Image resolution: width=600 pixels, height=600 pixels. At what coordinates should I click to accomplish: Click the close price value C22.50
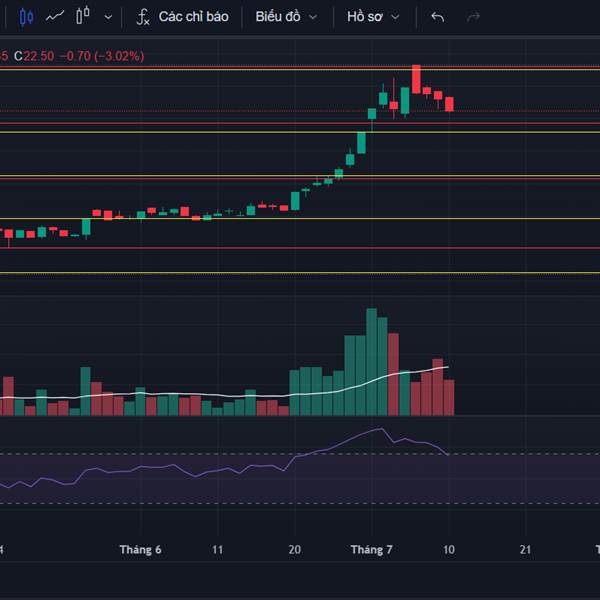tap(34, 56)
